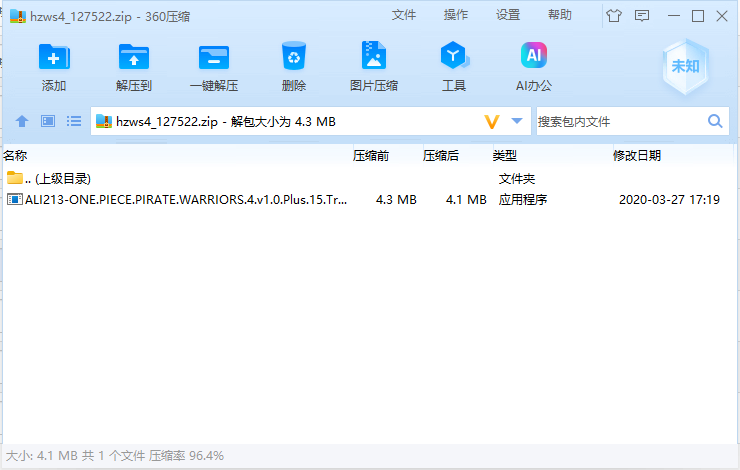Image resolution: width=740 pixels, height=470 pixels.
Task: Click the status bar 压缩率 96.4% text
Action: (x=186, y=456)
